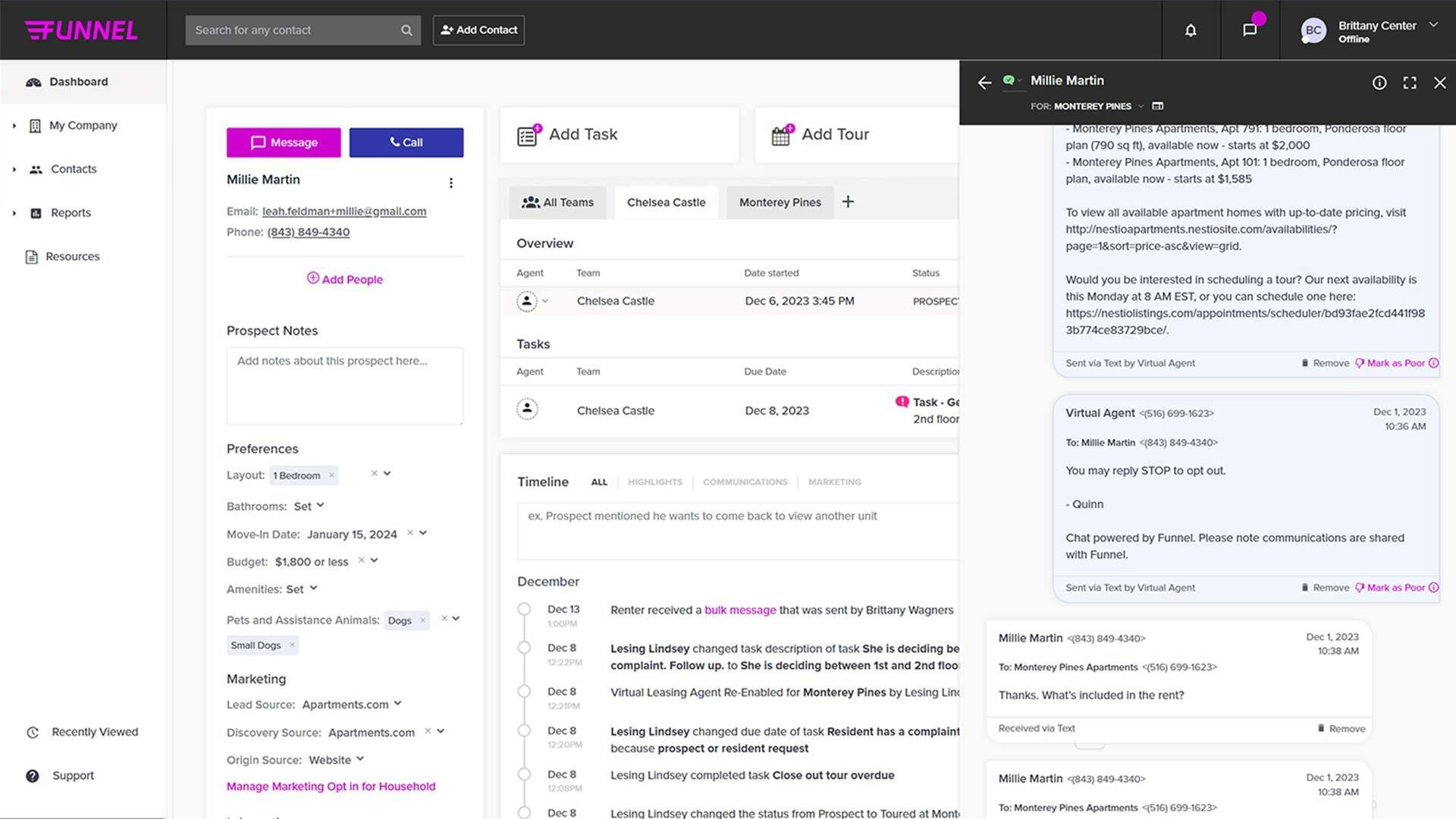This screenshot has height=819, width=1456.
Task: Switch to the Chelsea Castle tab
Action: click(666, 202)
